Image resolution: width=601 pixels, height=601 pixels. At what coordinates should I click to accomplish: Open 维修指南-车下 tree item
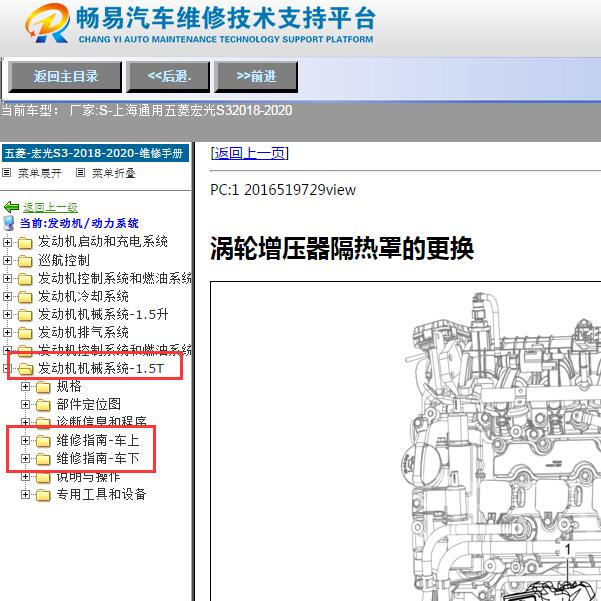tap(98, 458)
